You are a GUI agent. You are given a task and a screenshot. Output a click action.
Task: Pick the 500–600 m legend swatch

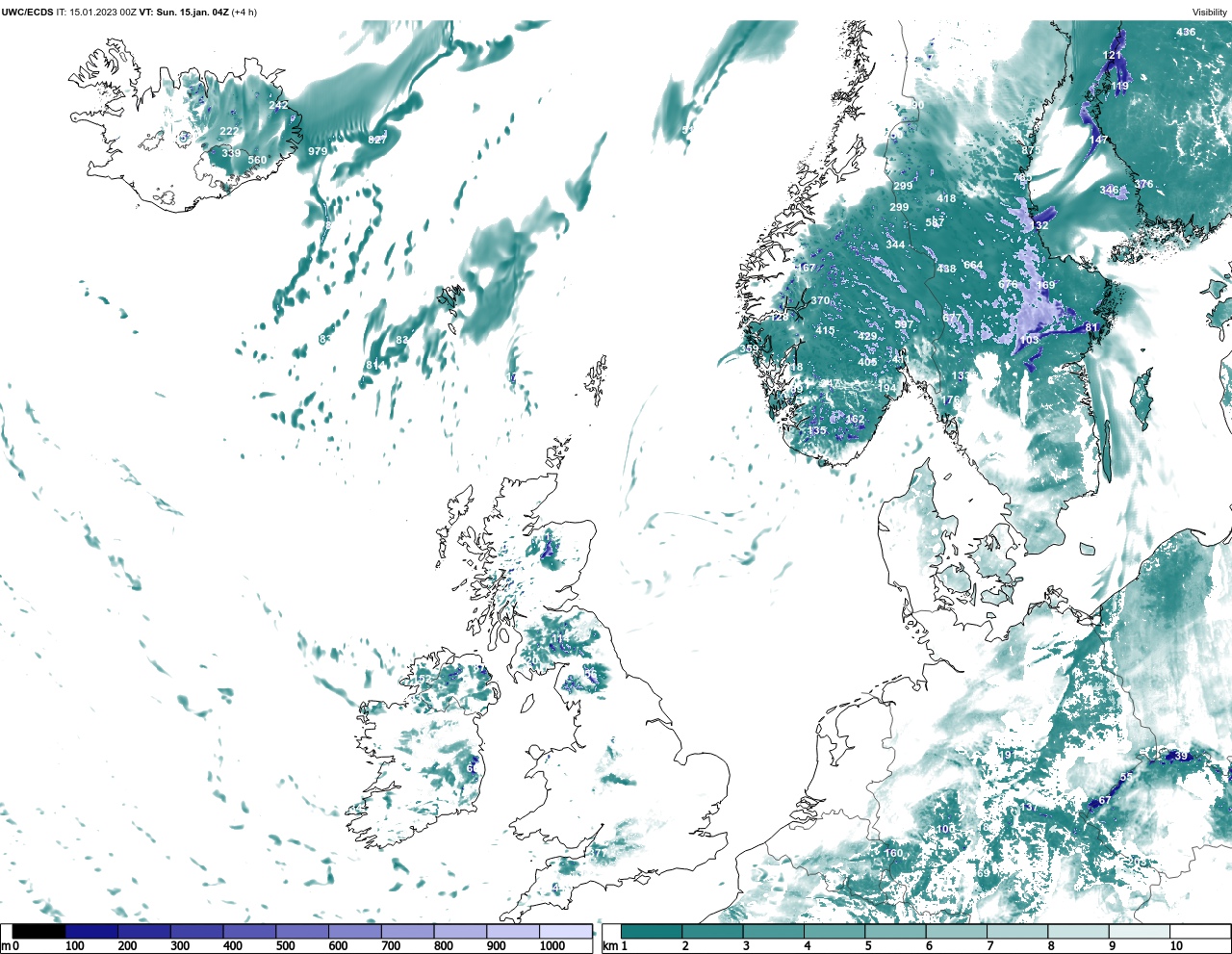pyautogui.click(x=302, y=932)
